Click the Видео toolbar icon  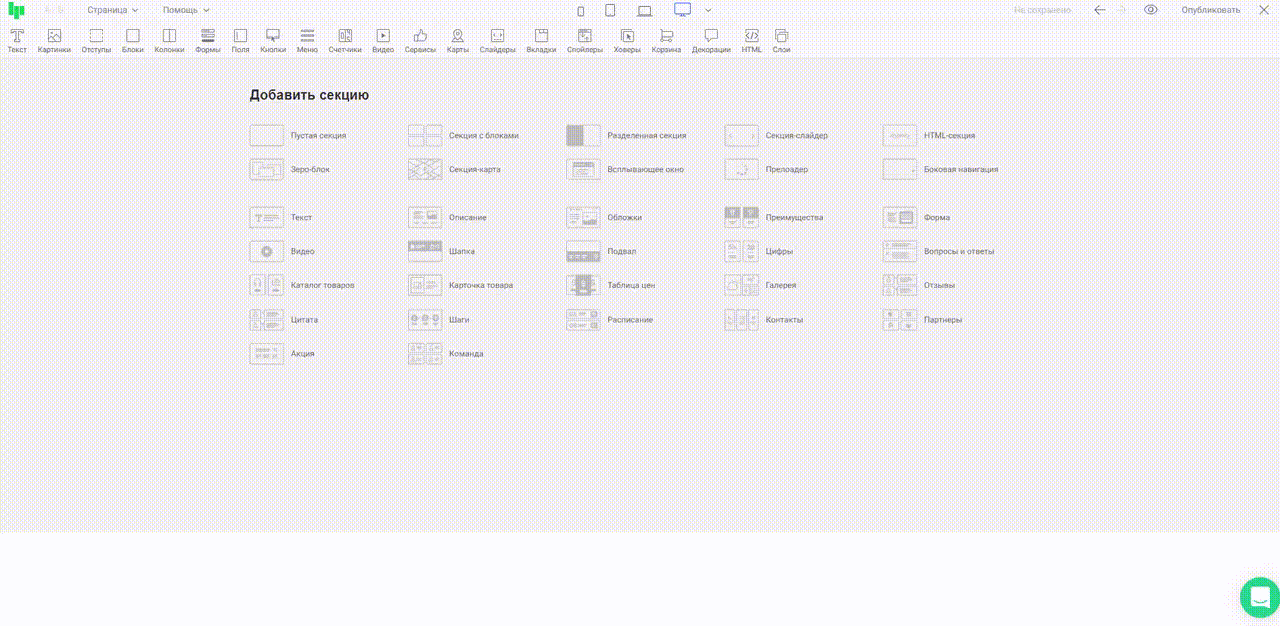tap(383, 40)
